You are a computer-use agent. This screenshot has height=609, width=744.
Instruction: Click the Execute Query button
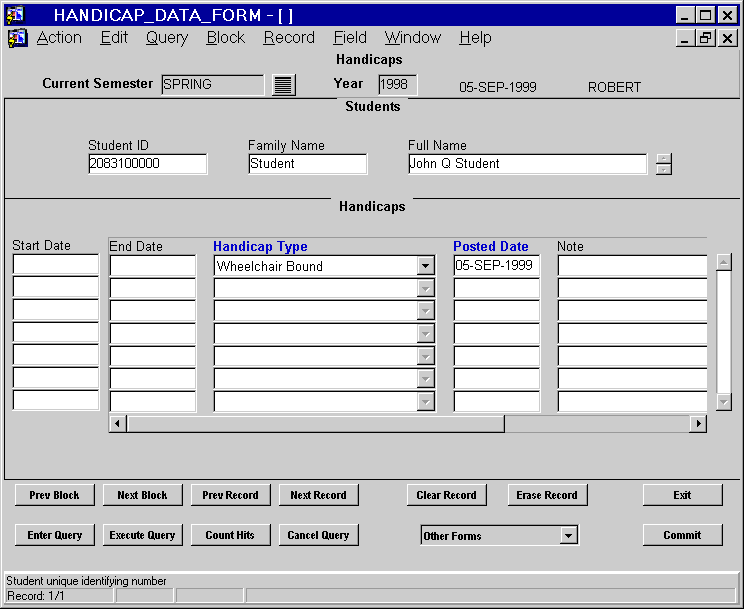coord(142,535)
